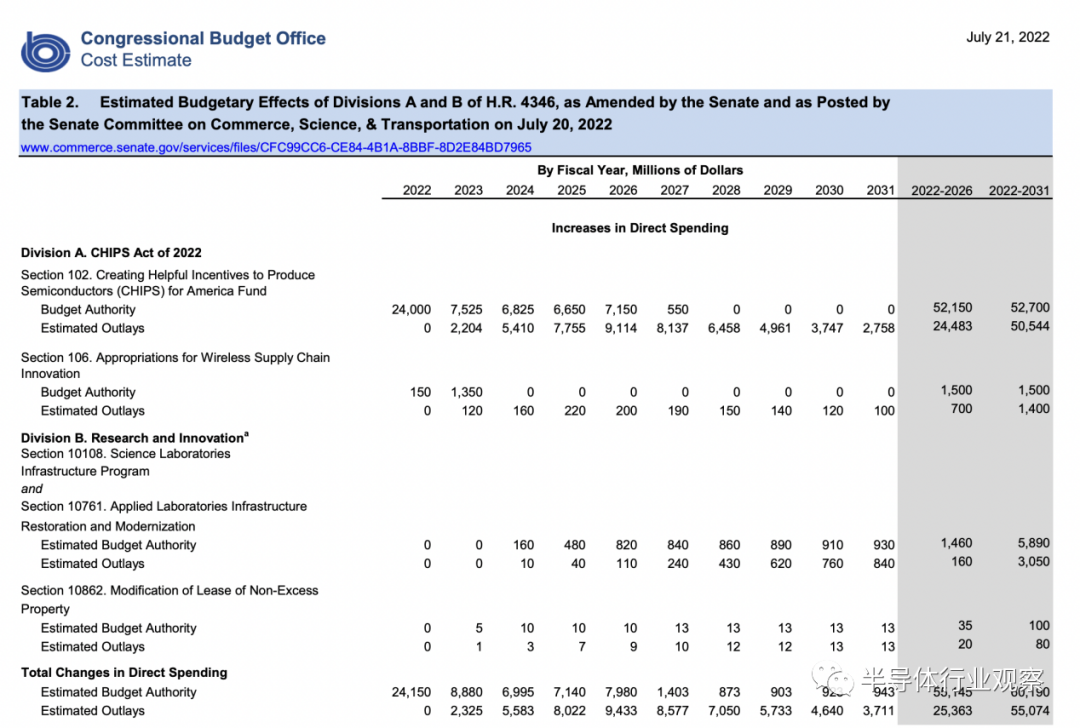
Task: Click the Congressional Budget Office logo icon
Action: pos(45,52)
